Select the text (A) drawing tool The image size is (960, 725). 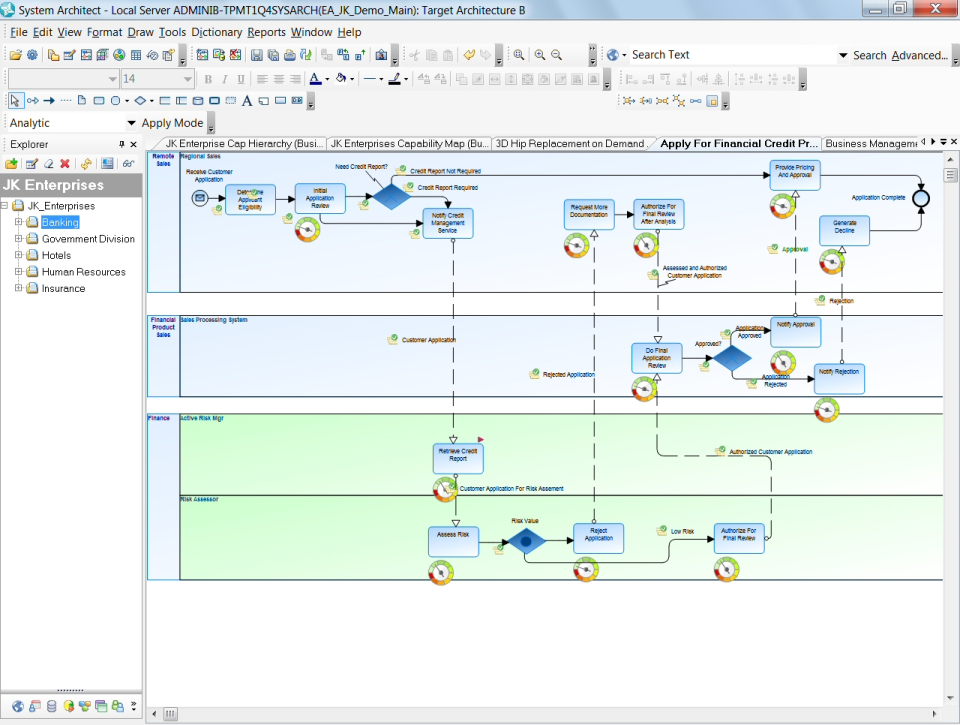248,100
